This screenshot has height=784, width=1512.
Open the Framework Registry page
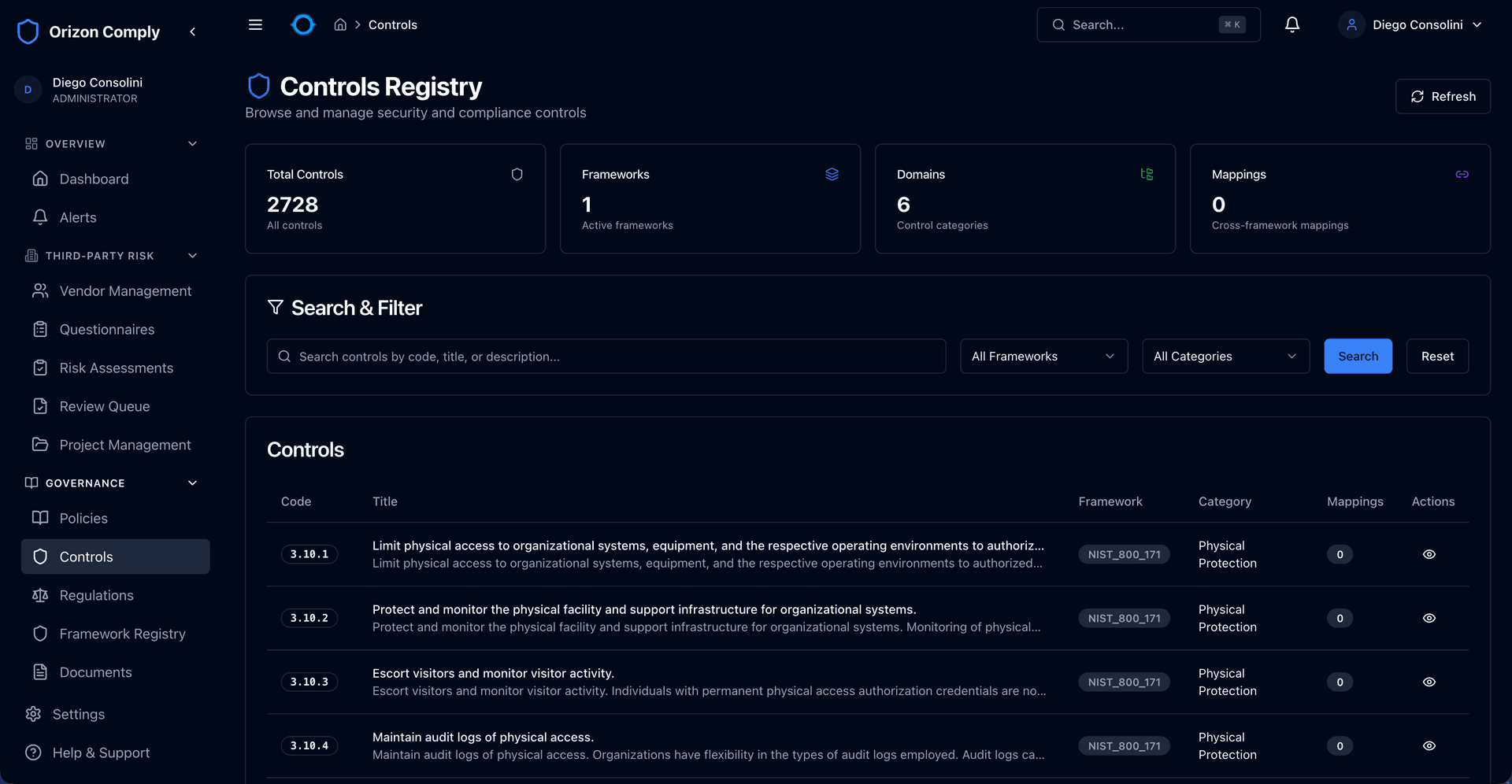[123, 634]
